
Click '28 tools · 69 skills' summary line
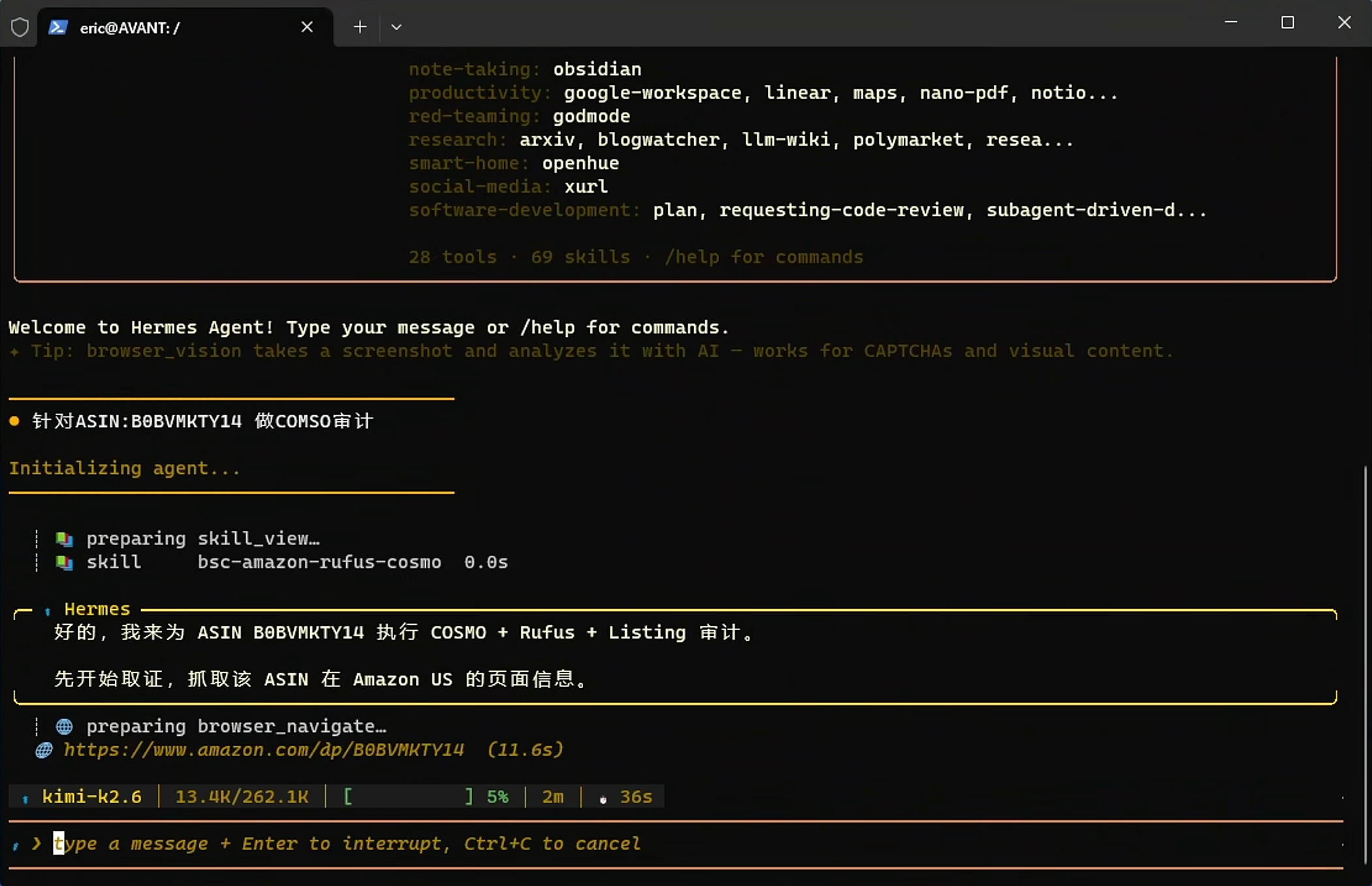pyautogui.click(x=636, y=257)
